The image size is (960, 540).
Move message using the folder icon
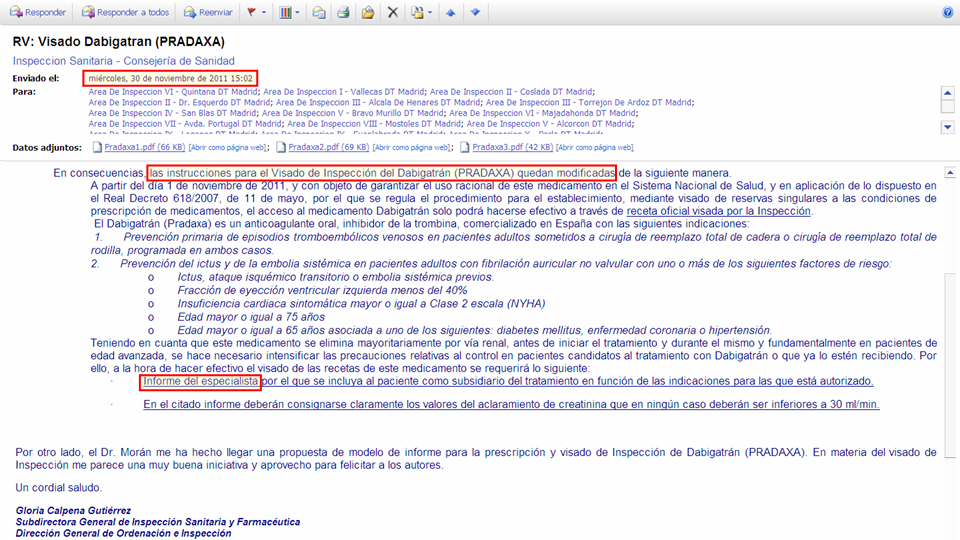368,12
